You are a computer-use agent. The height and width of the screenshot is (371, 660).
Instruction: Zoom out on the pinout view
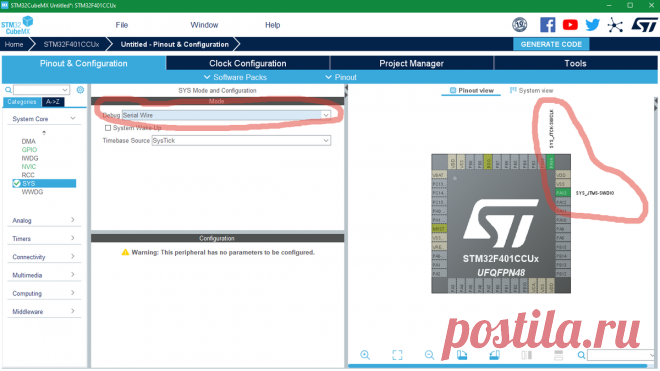(x=429, y=355)
